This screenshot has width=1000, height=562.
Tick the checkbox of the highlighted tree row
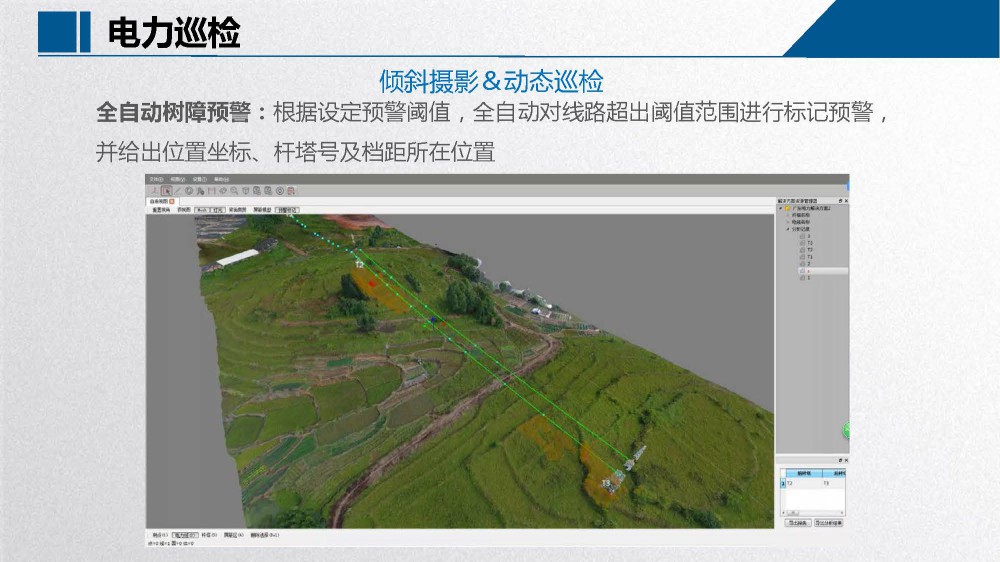802,271
